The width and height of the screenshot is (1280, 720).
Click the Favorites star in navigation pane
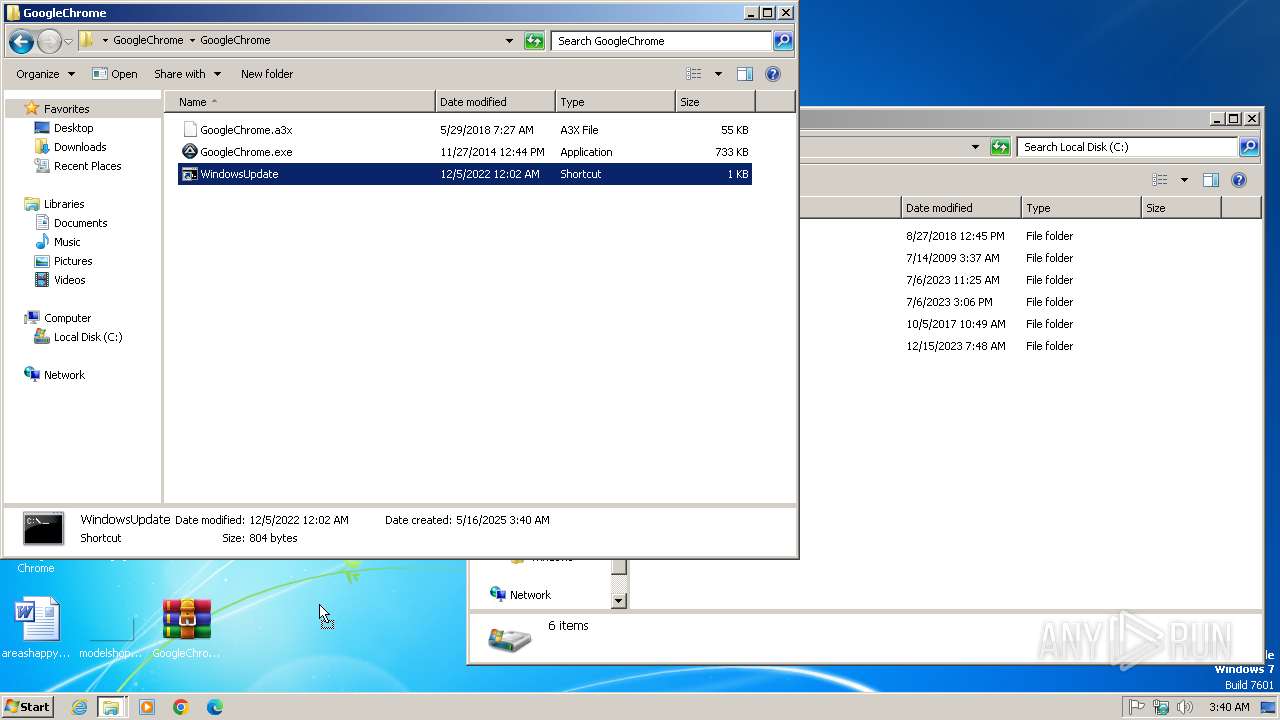[31, 108]
